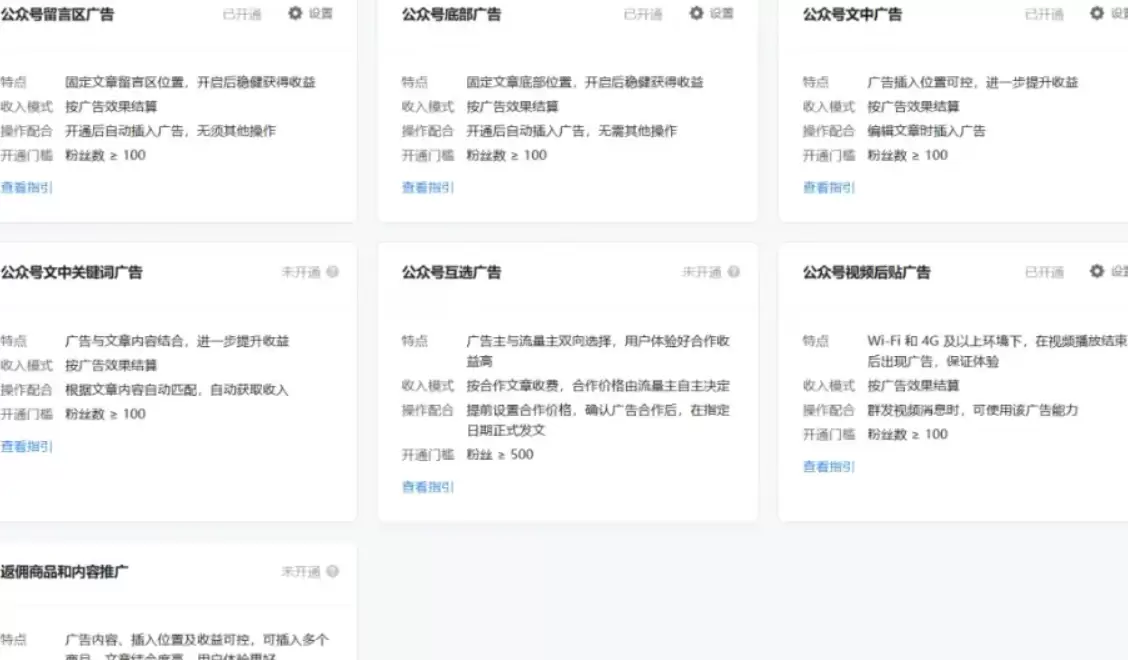The height and width of the screenshot is (660, 1128).
Task: Open 查看指引 link in 公众号文中关键词广告 card
Action: (26, 446)
